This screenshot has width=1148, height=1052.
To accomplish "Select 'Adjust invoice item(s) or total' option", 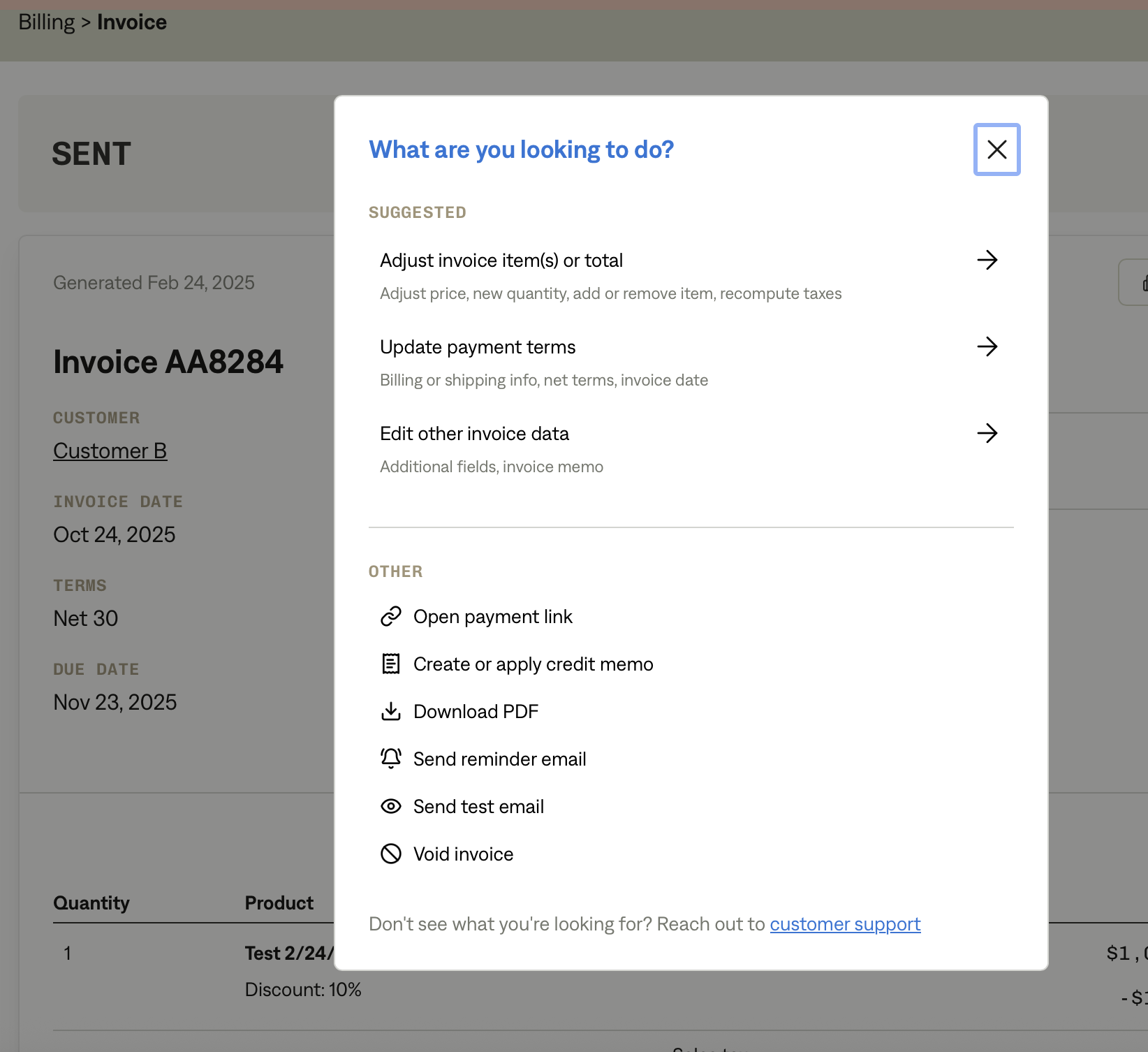I will coord(501,261).
